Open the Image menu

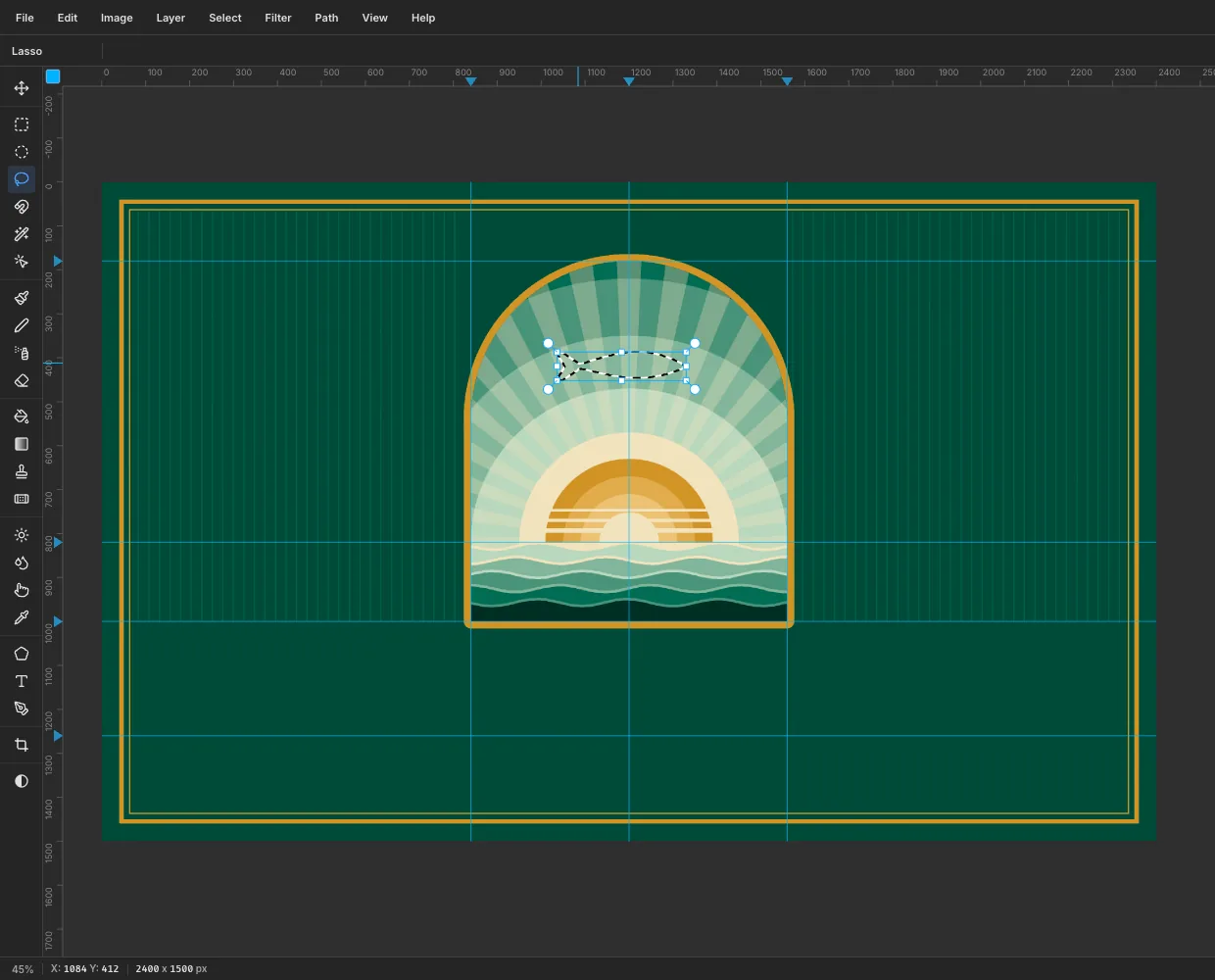(117, 18)
